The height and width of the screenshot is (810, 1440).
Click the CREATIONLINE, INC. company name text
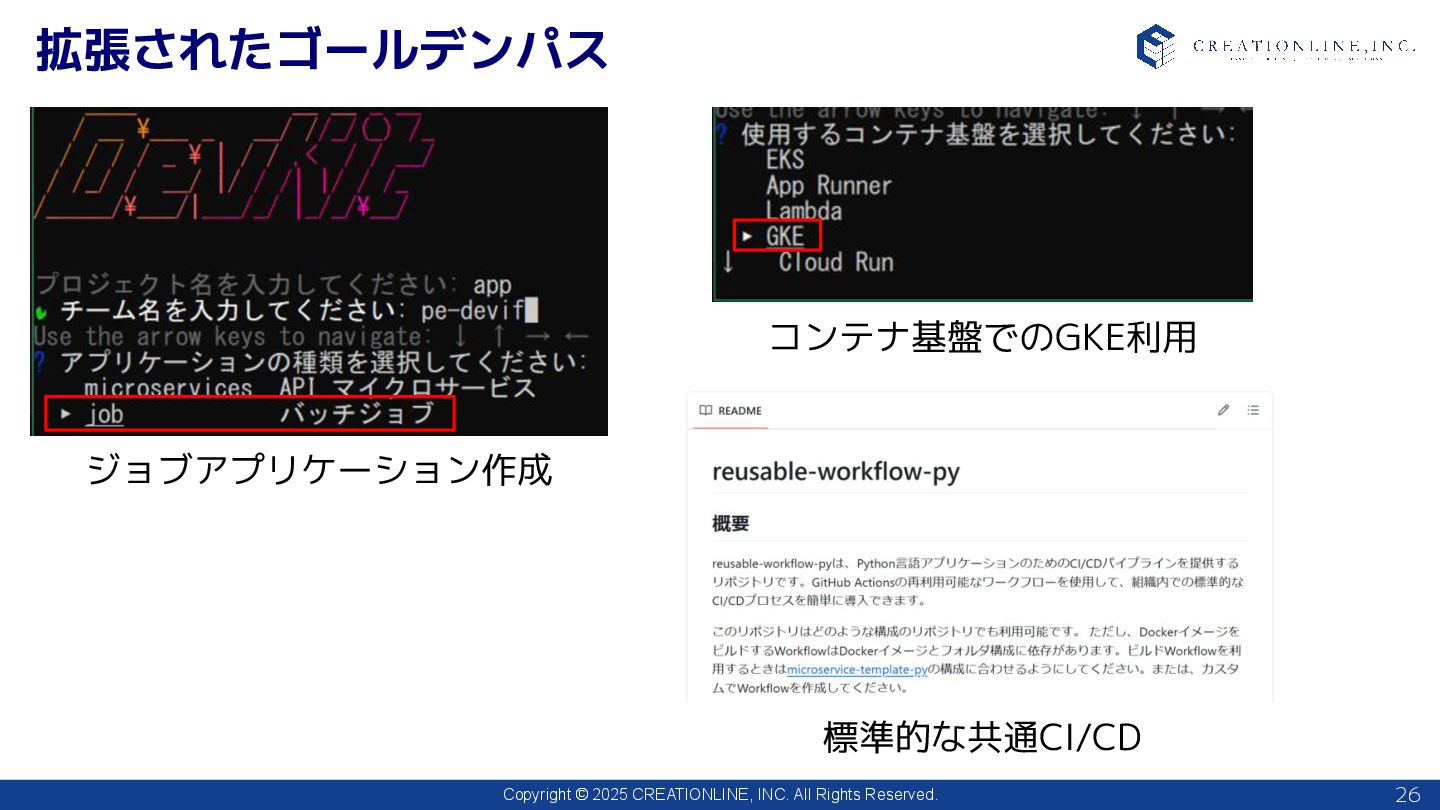click(1304, 46)
